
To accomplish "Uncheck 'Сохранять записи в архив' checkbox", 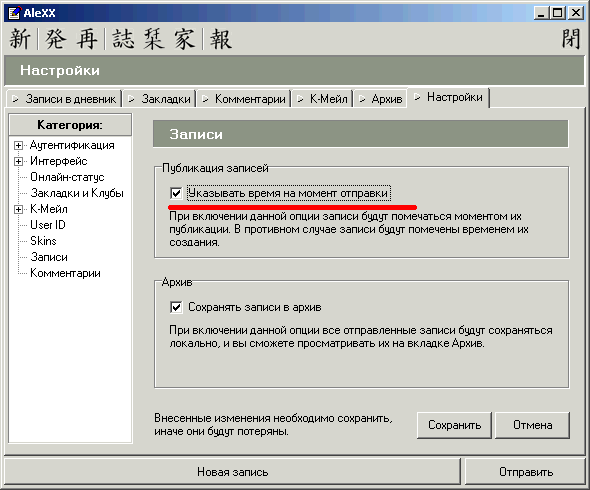I will tap(176, 307).
